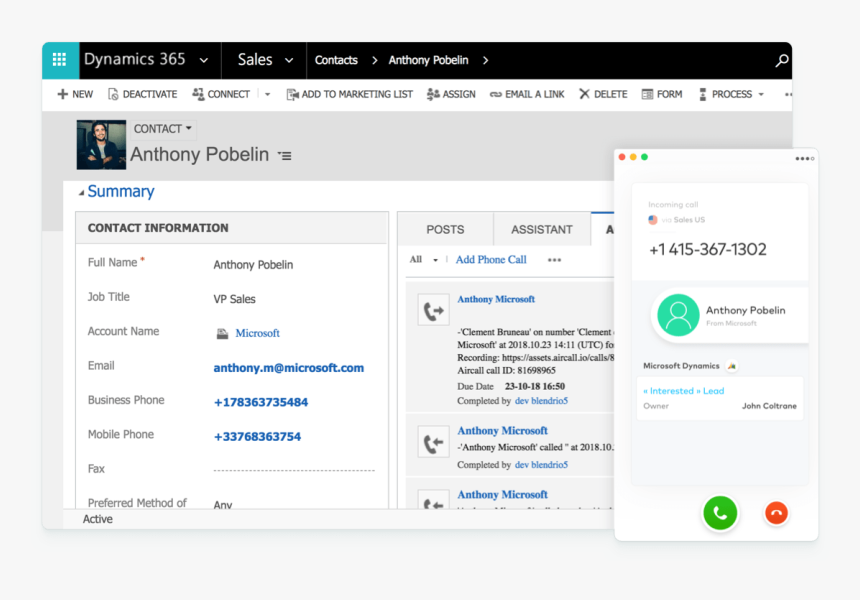860x600 pixels.
Task: Open the record list icon beside Anthony Pobelin
Action: coord(285,156)
